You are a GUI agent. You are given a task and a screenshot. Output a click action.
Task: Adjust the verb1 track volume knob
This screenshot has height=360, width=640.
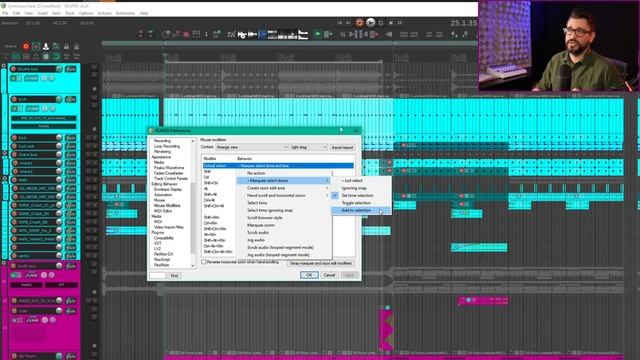coord(59,256)
